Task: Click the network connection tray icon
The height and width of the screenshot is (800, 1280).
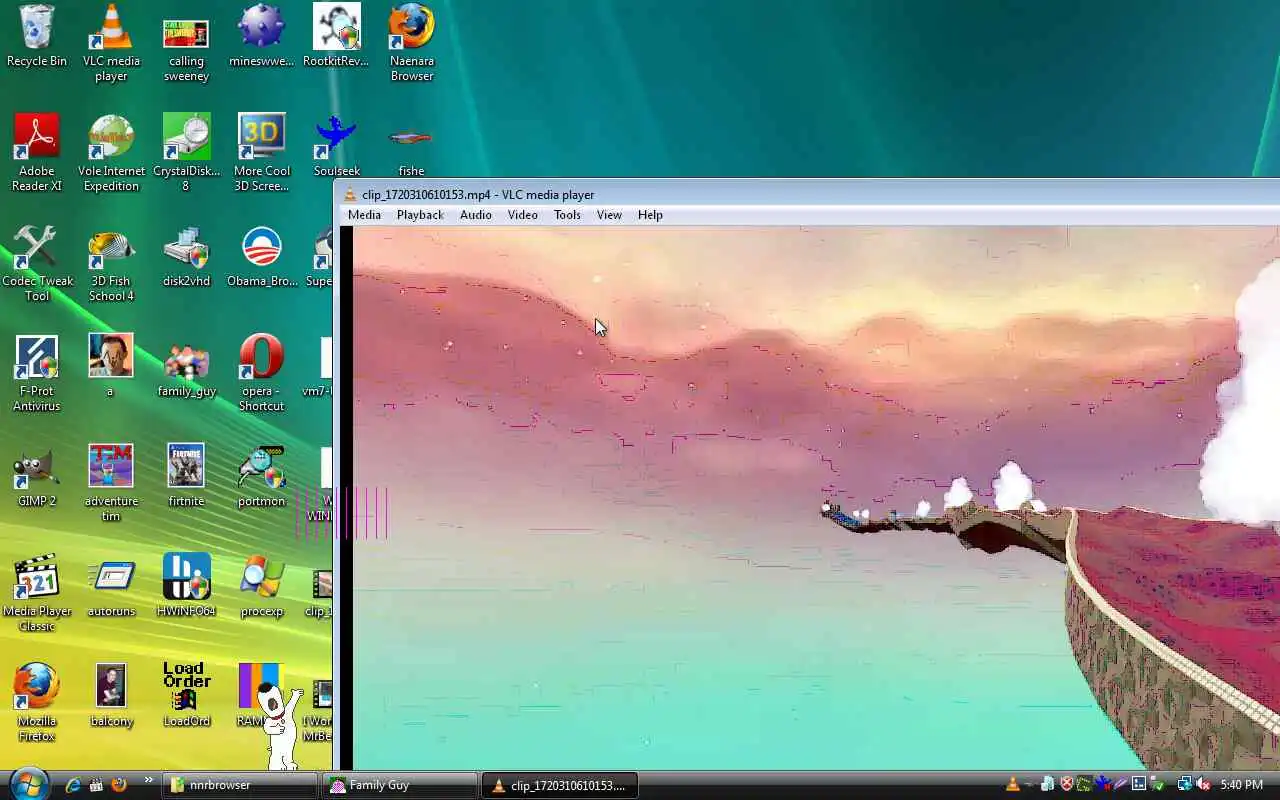Action: coord(1185,785)
